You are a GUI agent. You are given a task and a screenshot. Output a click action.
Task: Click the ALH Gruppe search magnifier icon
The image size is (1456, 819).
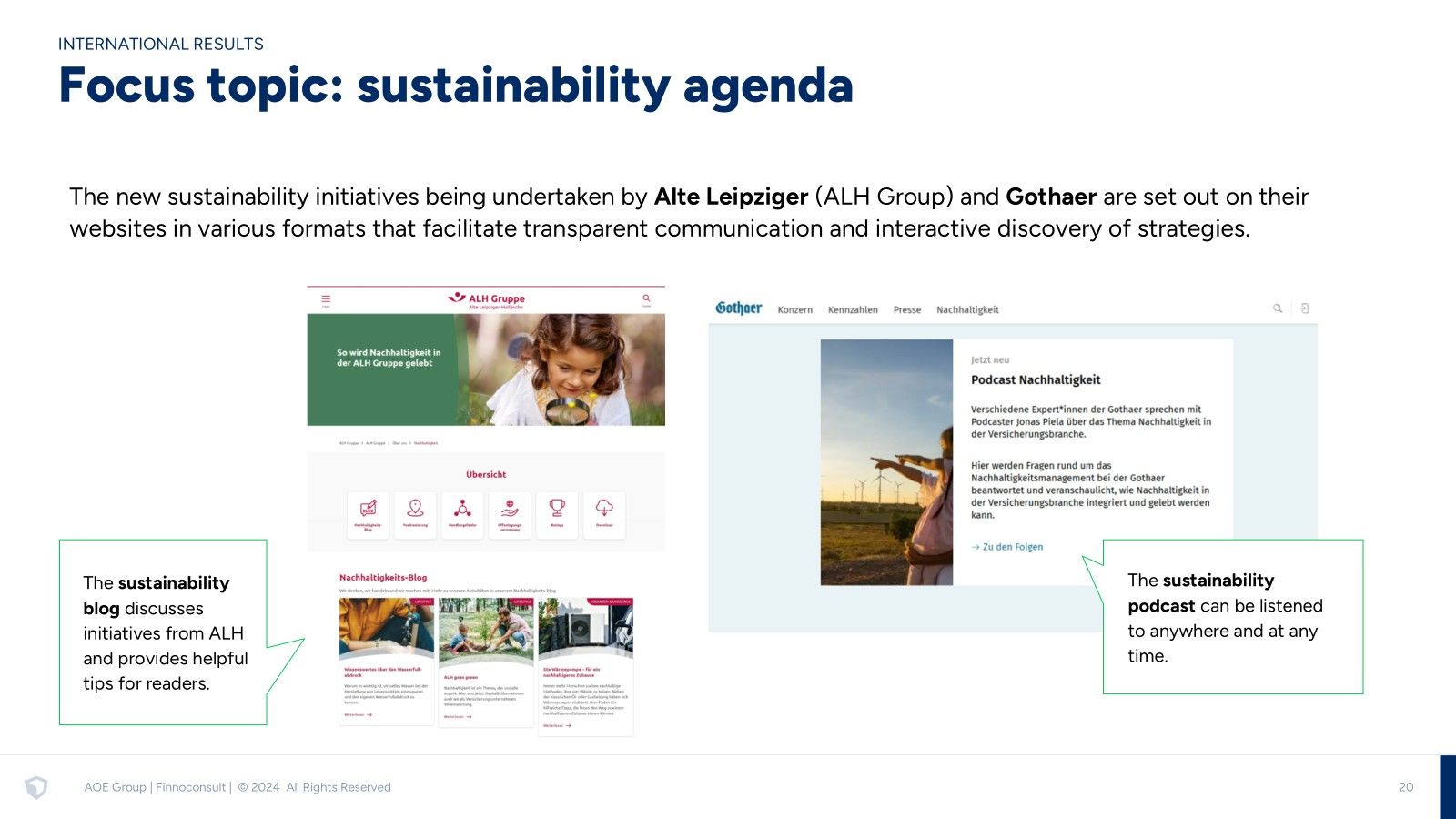click(646, 298)
